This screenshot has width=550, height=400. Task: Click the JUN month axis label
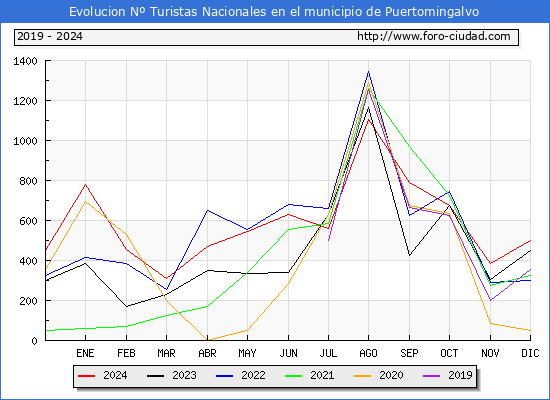(x=288, y=353)
